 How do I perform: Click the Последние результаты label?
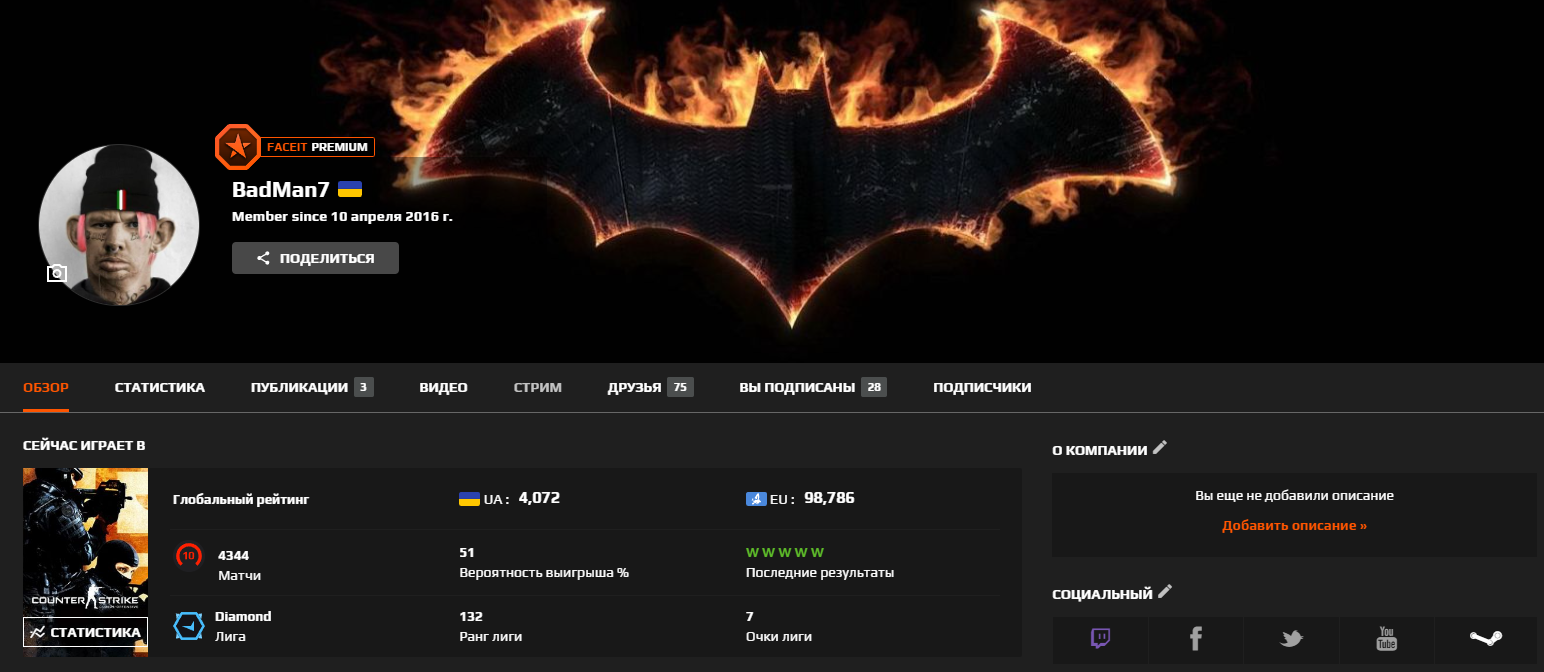click(820, 573)
